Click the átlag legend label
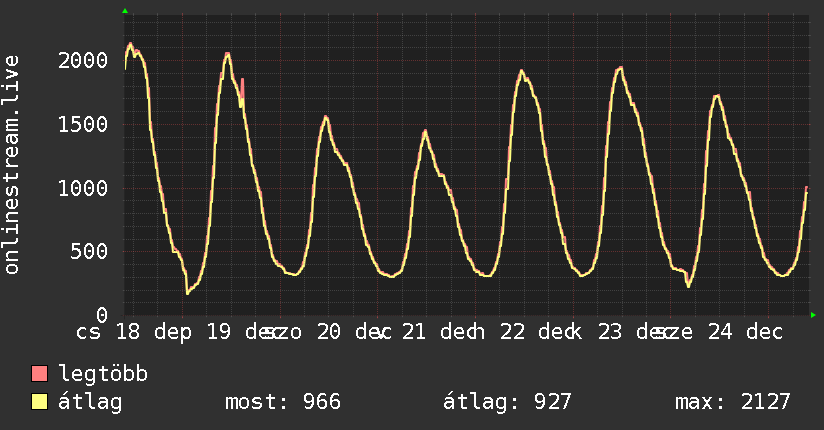The width and height of the screenshot is (824, 430). [x=90, y=402]
